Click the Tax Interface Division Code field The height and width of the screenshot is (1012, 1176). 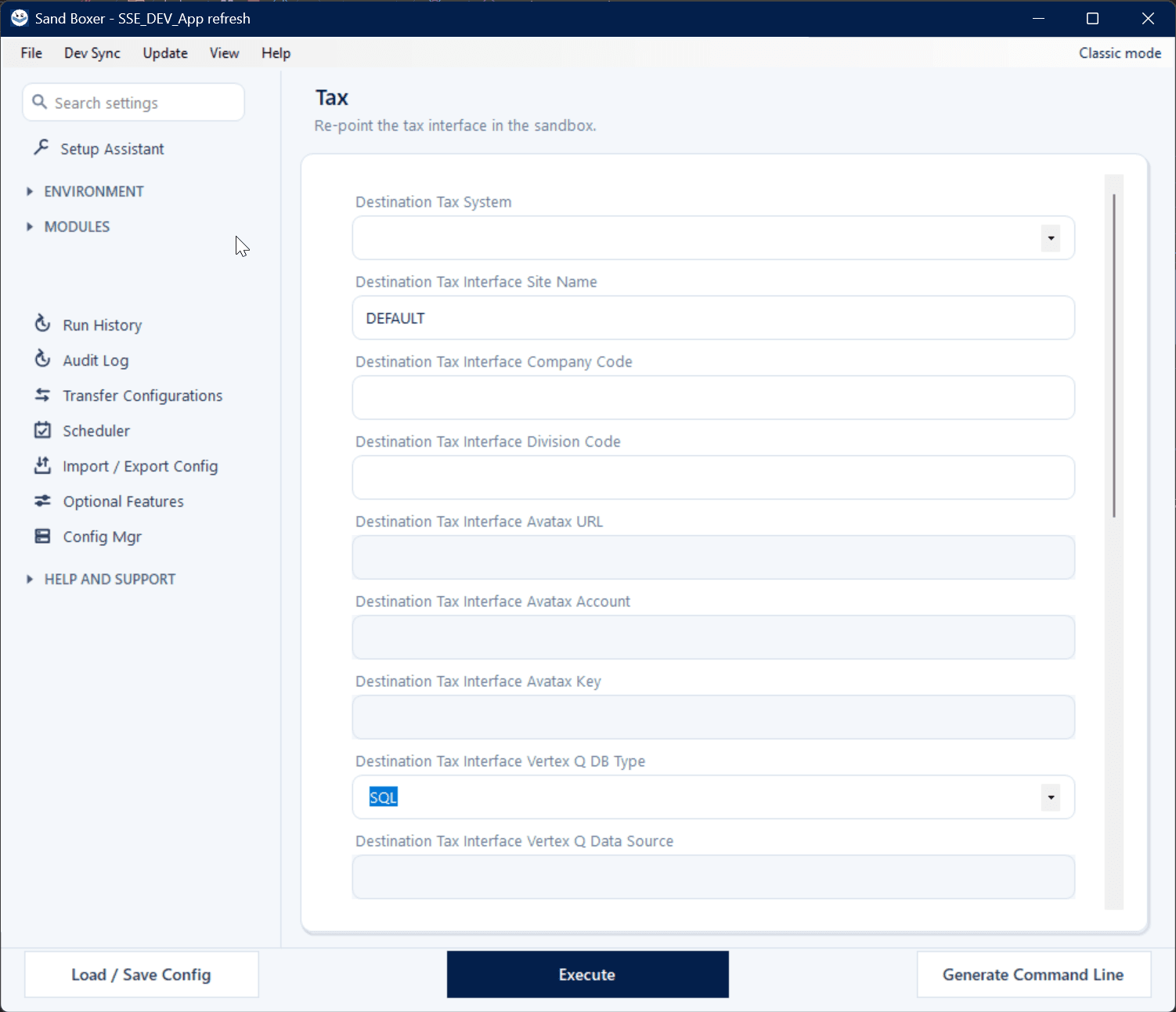click(713, 478)
